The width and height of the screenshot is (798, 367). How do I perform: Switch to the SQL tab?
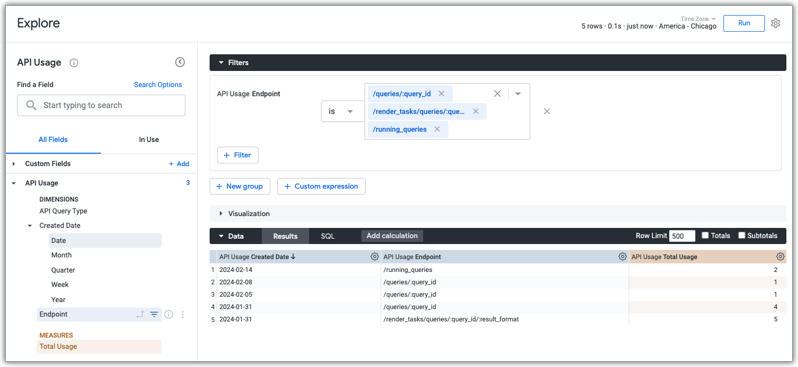coord(328,236)
